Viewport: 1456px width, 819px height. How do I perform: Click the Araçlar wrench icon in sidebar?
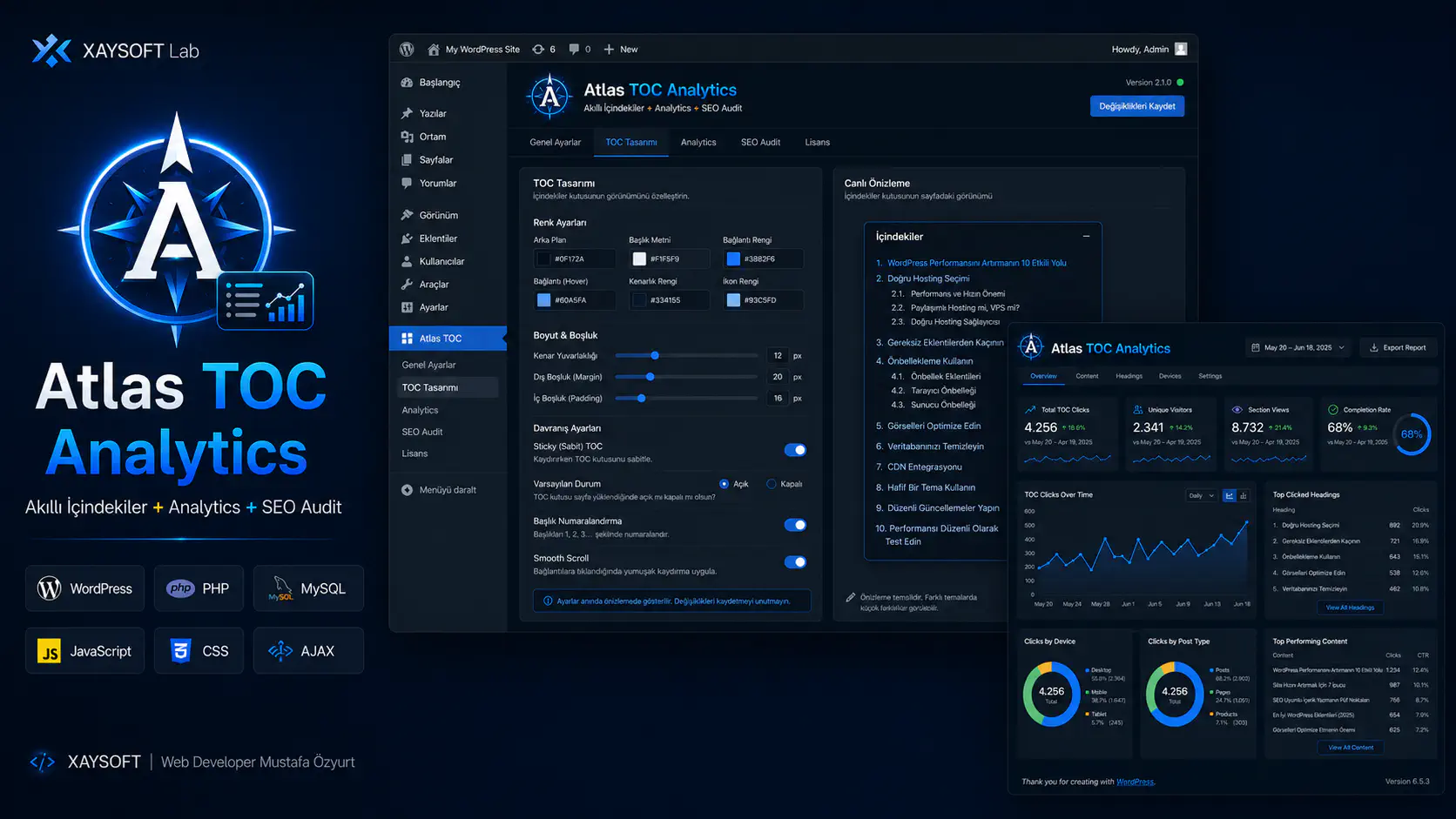click(407, 285)
